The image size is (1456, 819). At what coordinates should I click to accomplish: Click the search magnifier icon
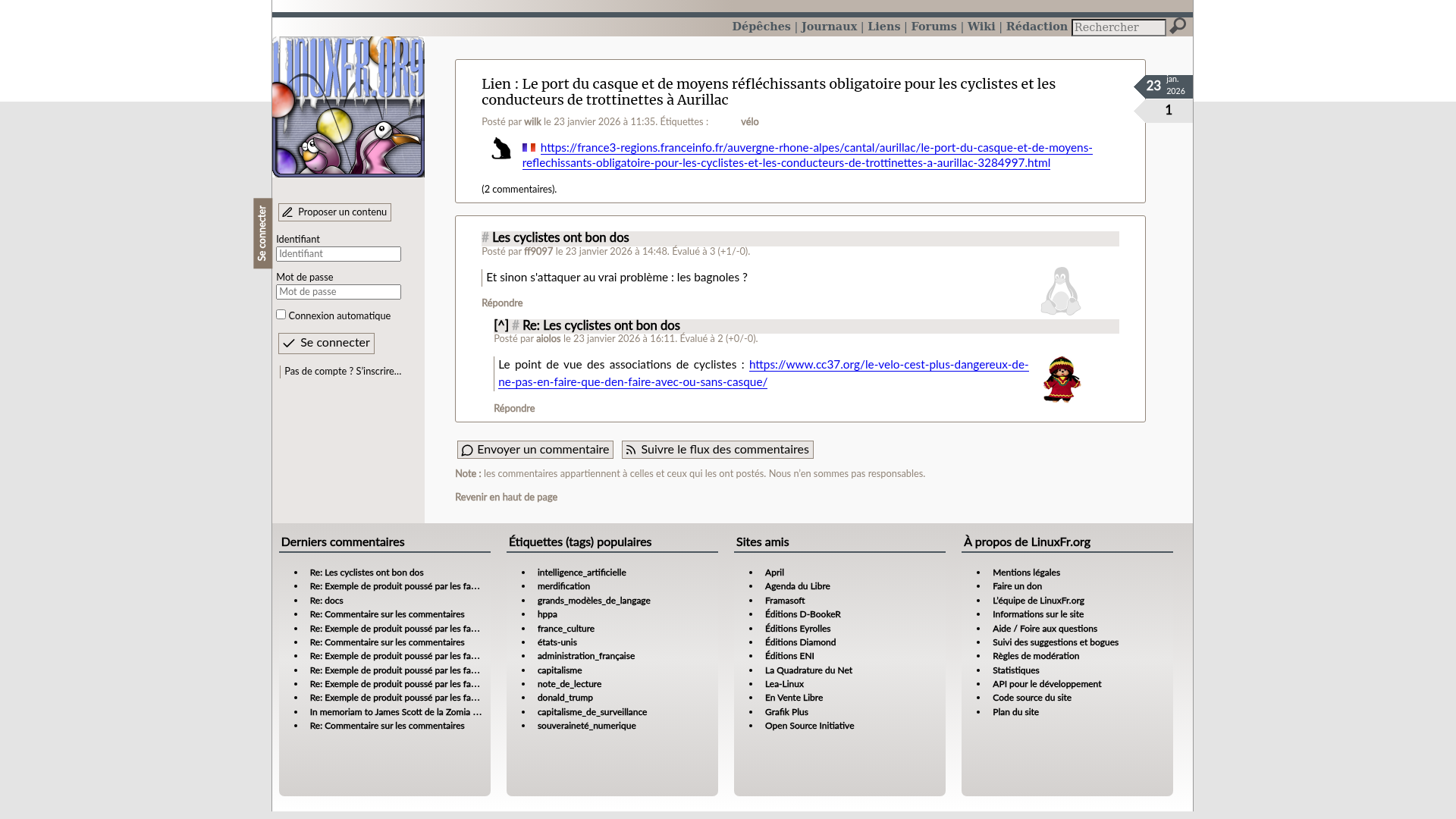point(1177,27)
